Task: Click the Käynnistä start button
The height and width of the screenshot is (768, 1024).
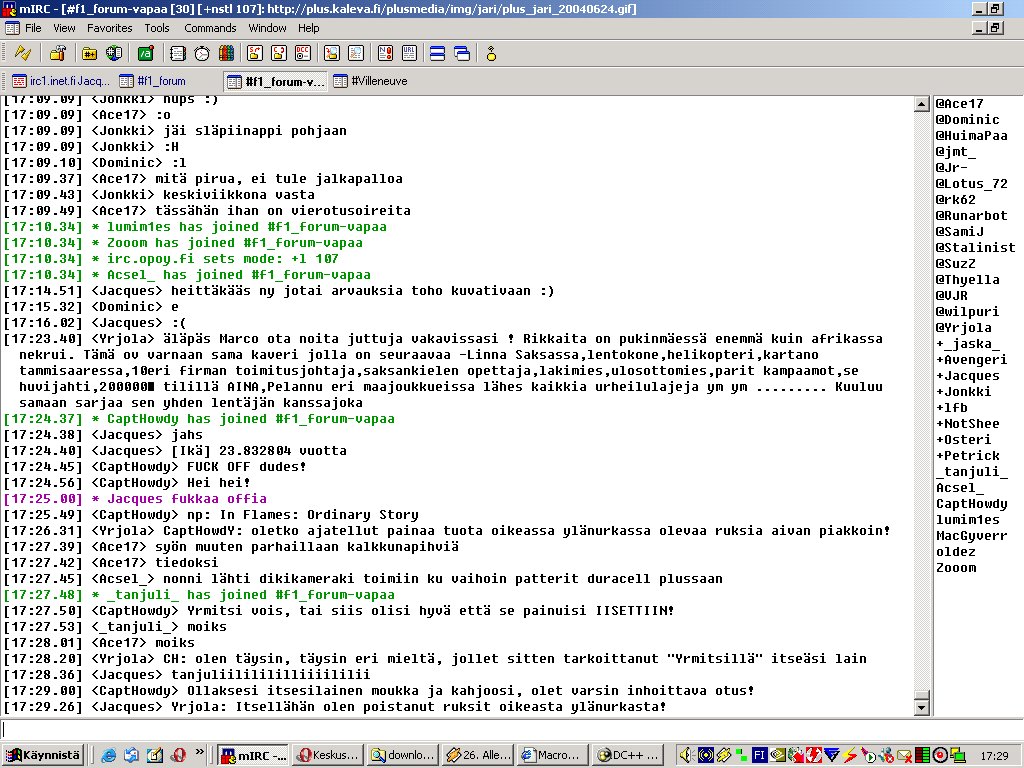Action: point(42,755)
